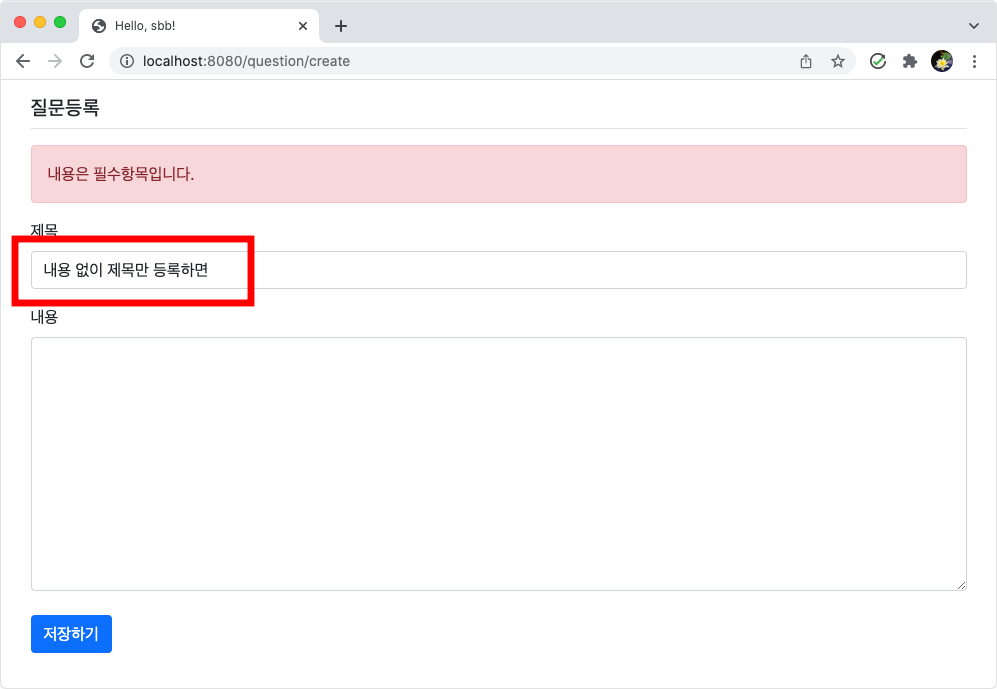This screenshot has width=997, height=689.
Task: Click the red macOS close window button
Action: pos(20,22)
